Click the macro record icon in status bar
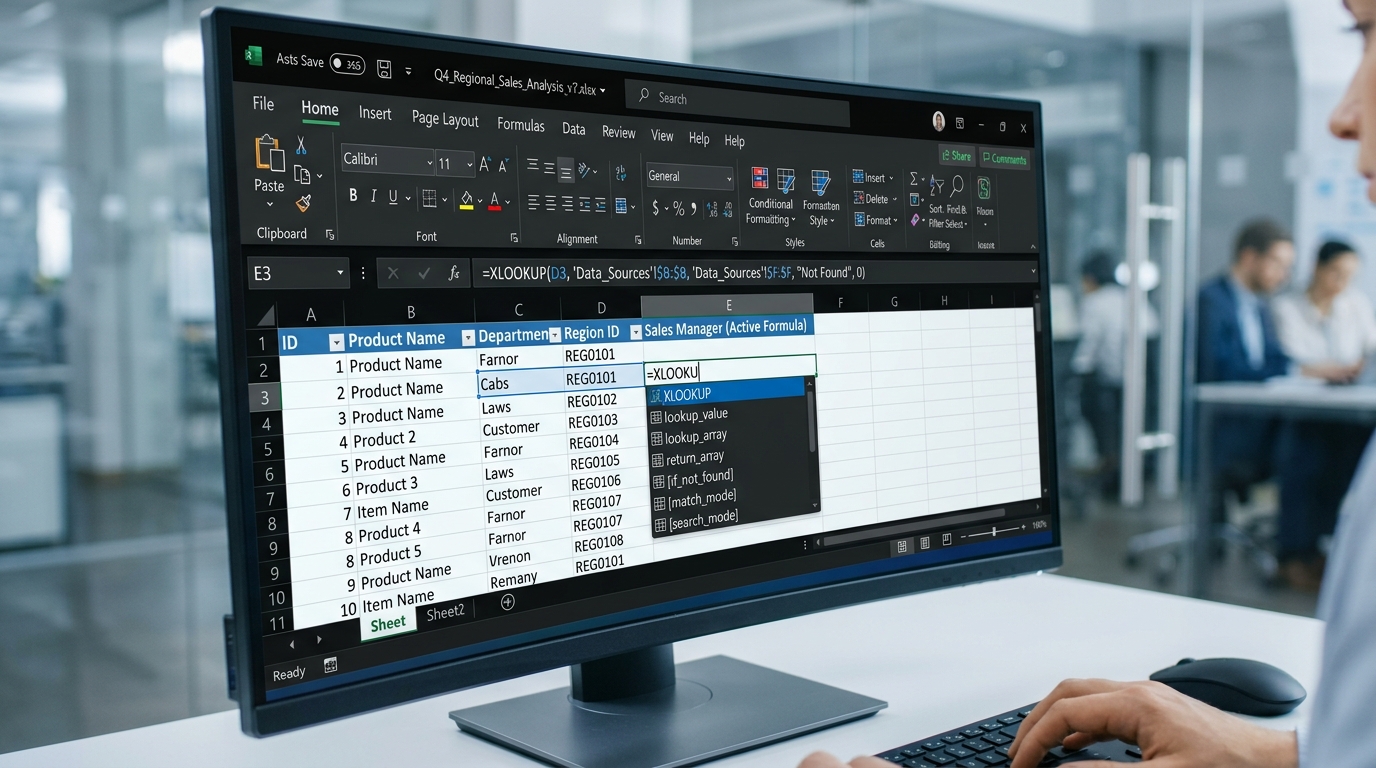 pos(331,665)
